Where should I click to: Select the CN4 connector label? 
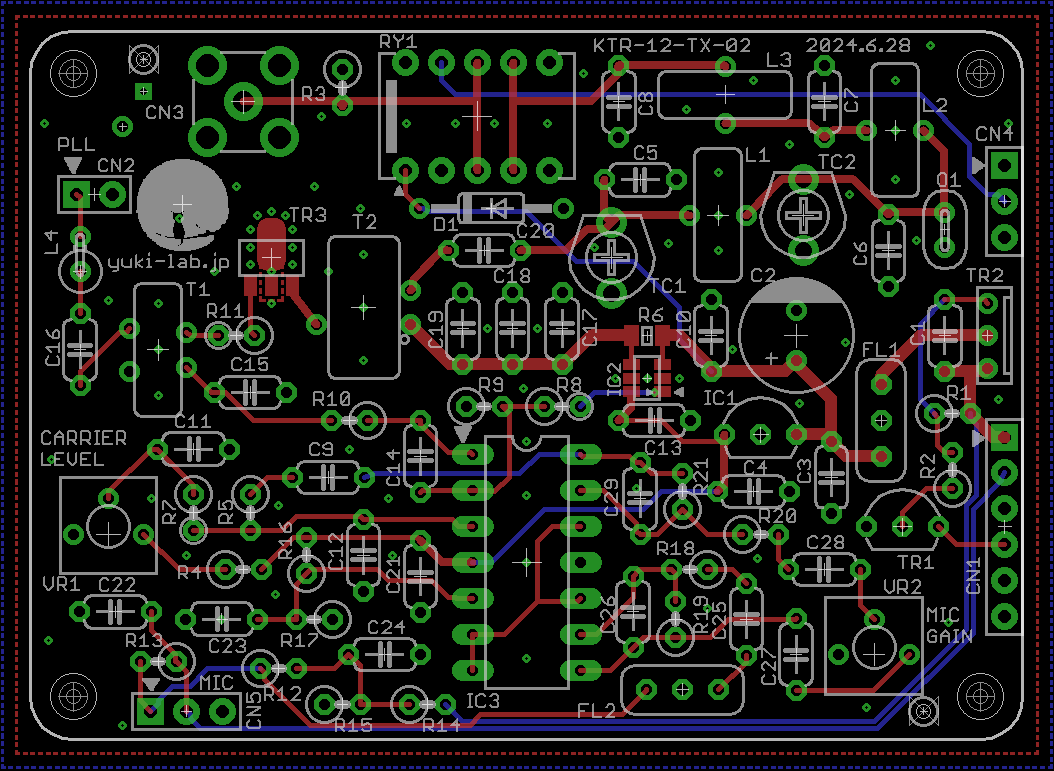[x=994, y=134]
